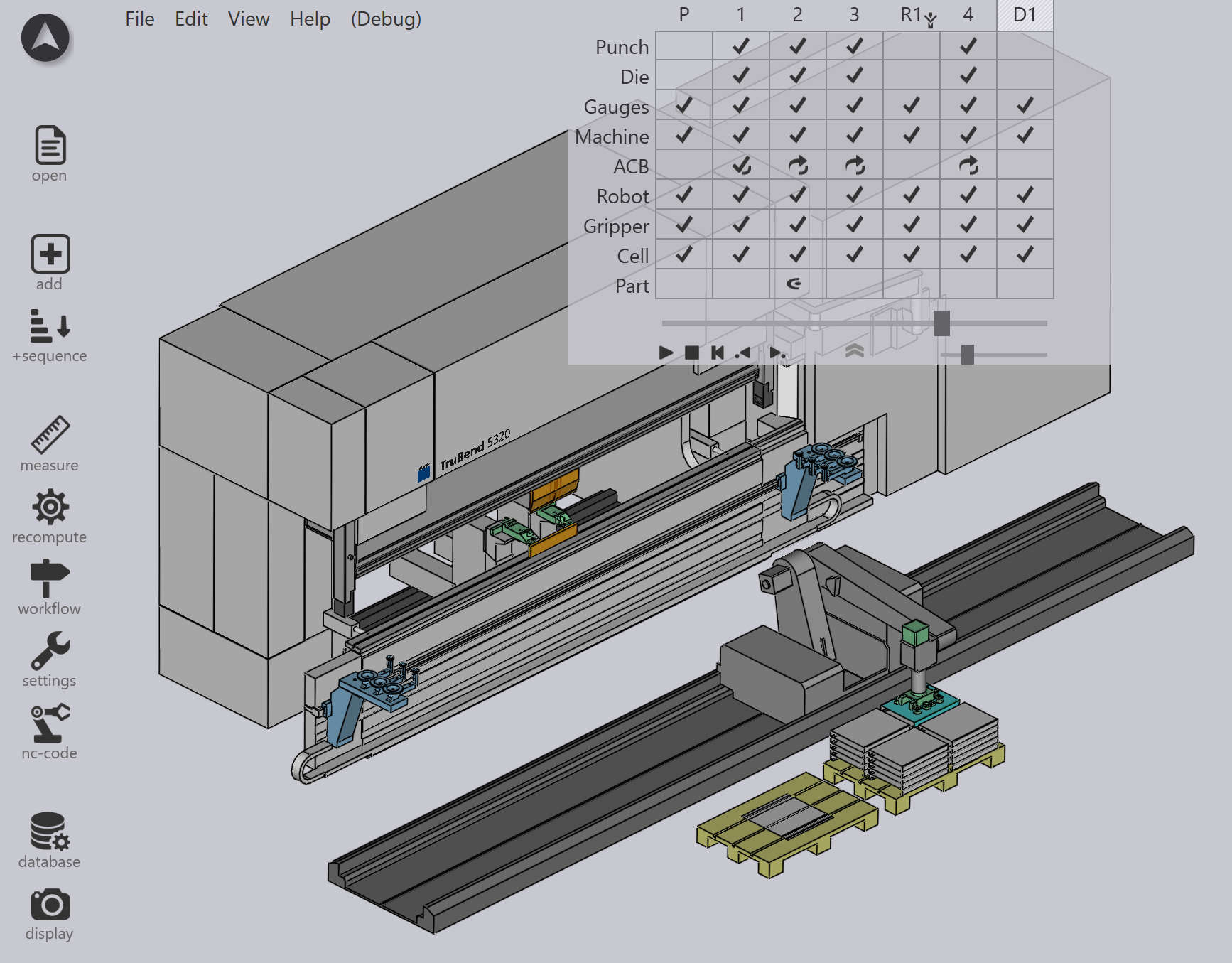Toggle the Punch check in column 1
This screenshot has width=1232, height=963.
741,46
